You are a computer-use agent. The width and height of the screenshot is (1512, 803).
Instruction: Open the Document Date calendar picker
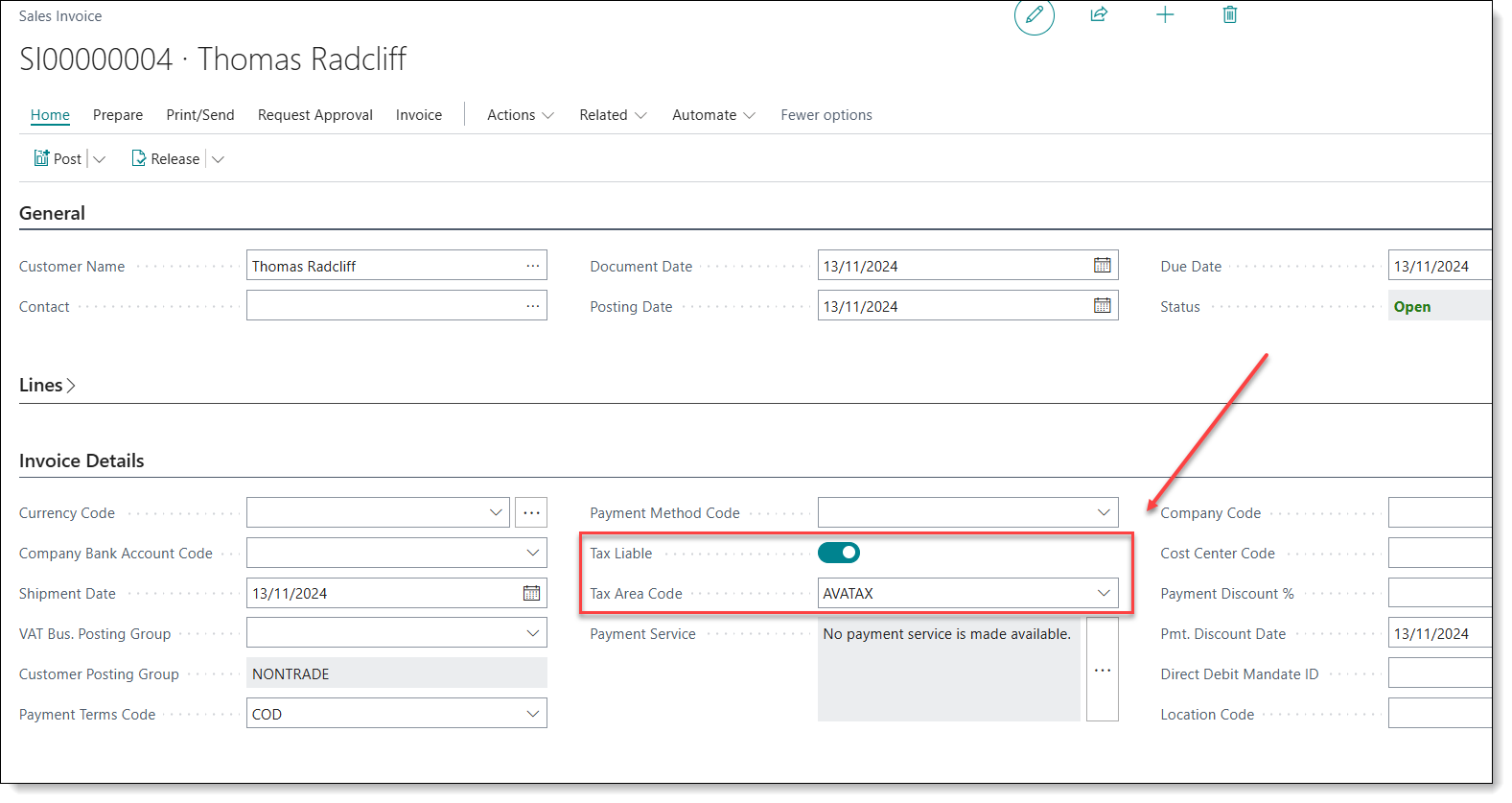1102,266
